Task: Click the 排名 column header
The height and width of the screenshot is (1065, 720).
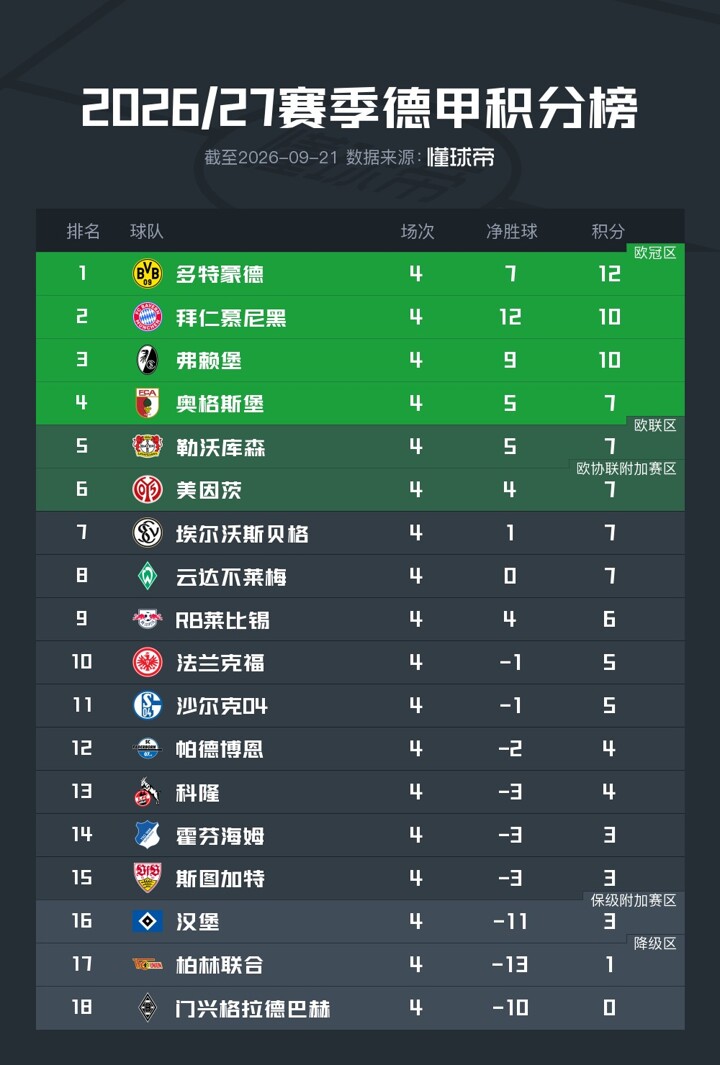Action: [83, 231]
